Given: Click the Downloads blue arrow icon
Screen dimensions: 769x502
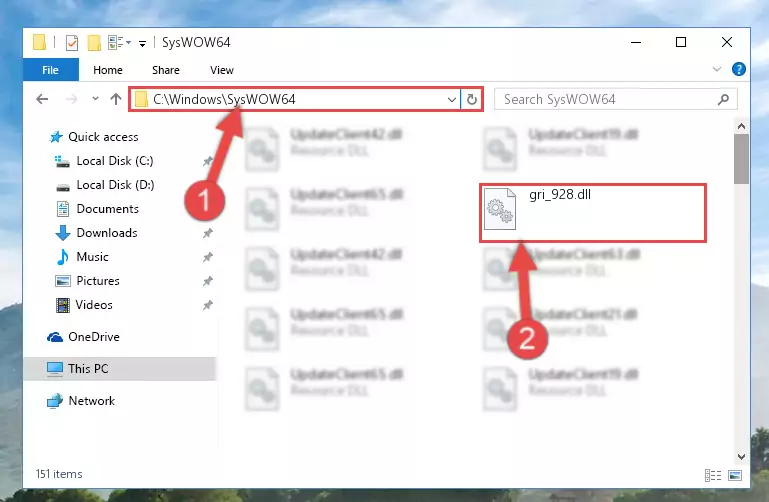Looking at the screenshot, I should pos(63,233).
